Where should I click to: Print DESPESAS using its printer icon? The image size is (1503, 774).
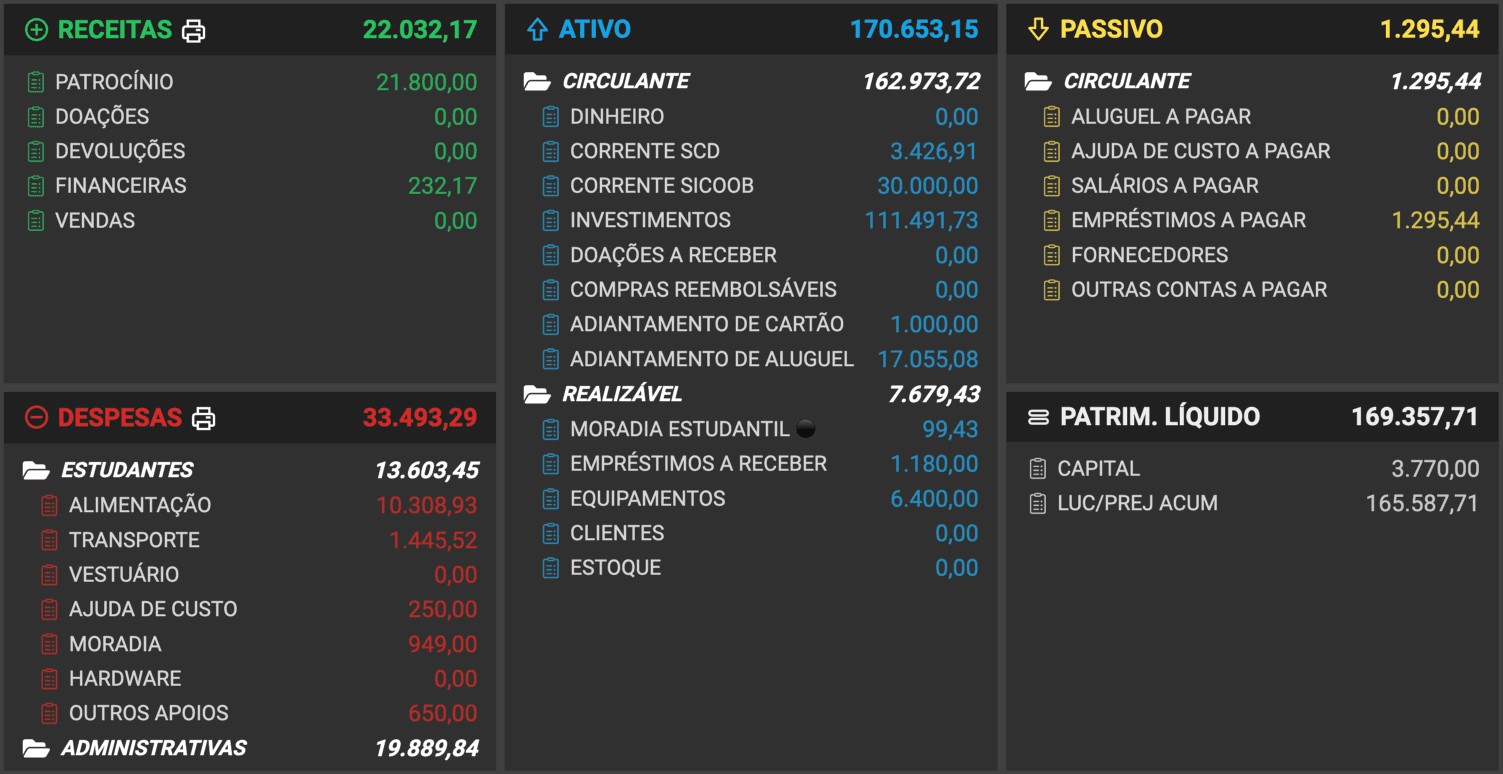pos(205,419)
